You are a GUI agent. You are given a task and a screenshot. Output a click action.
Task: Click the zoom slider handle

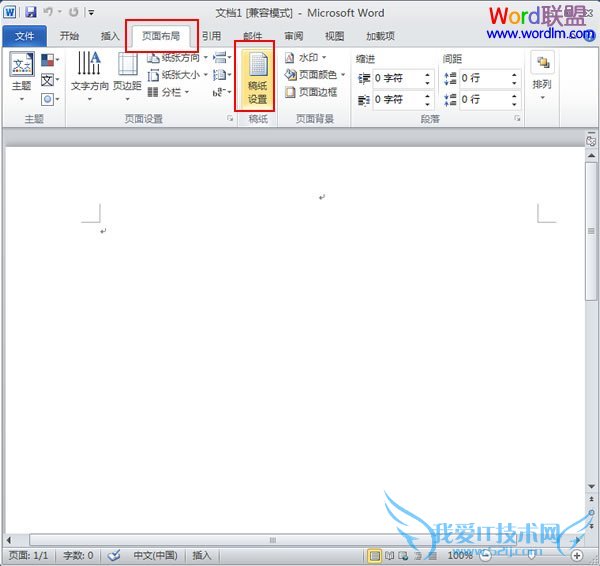(532, 555)
